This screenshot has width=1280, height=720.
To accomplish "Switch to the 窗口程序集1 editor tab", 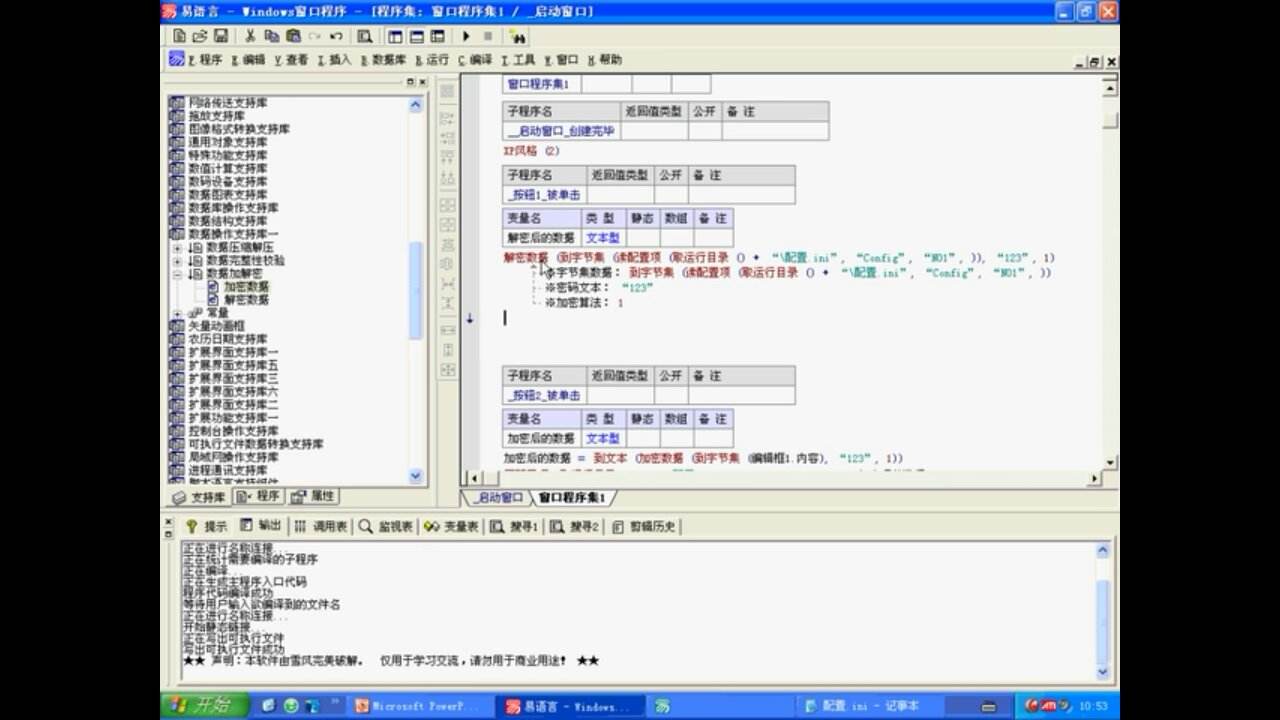I will (571, 497).
